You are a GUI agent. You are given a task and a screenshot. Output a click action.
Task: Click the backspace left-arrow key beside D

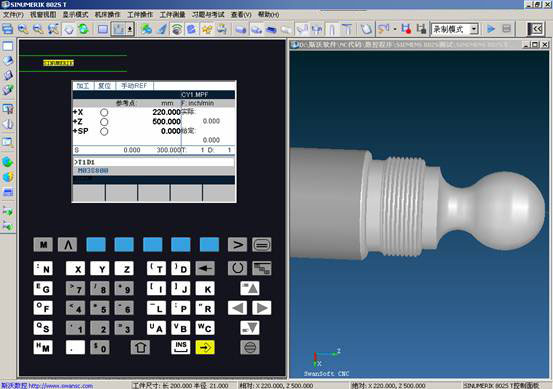tap(205, 269)
